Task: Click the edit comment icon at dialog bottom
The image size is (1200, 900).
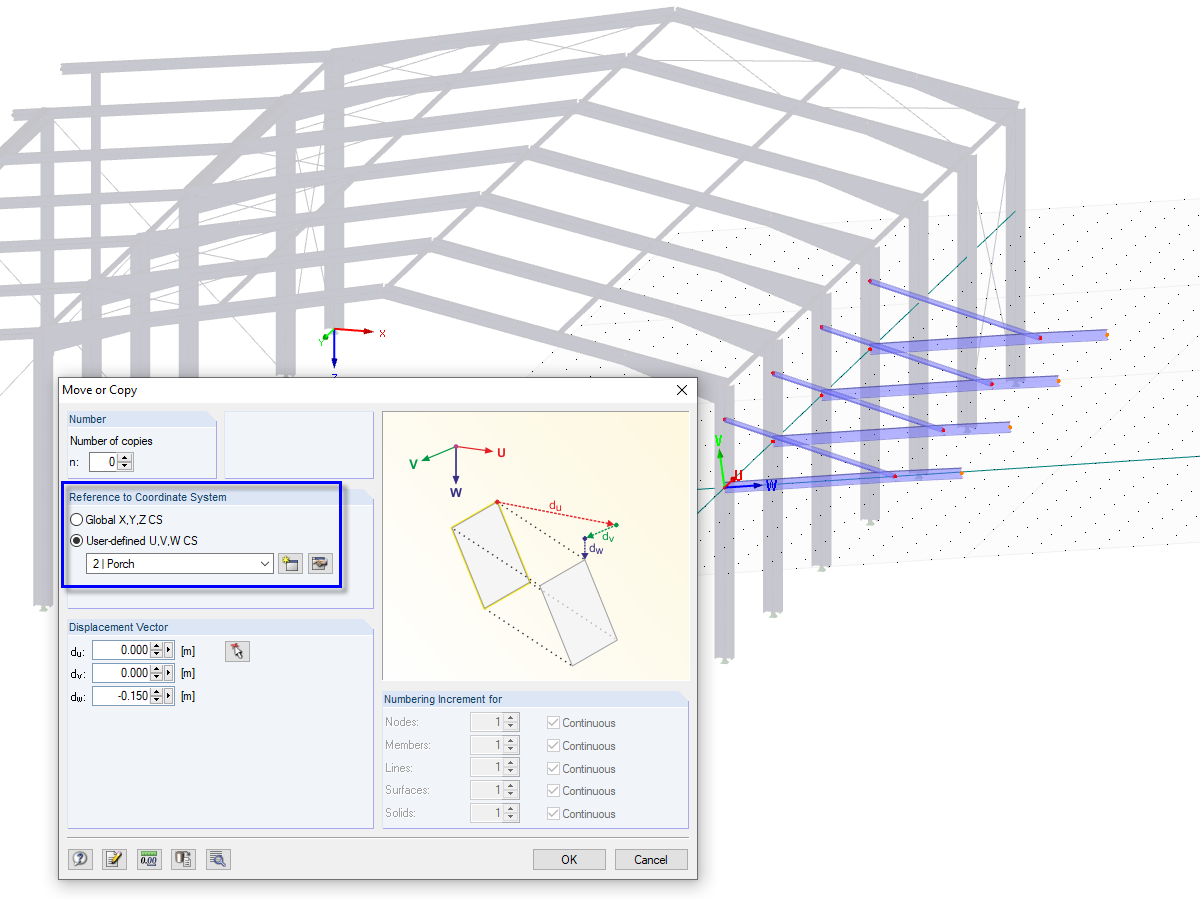Action: coord(114,859)
